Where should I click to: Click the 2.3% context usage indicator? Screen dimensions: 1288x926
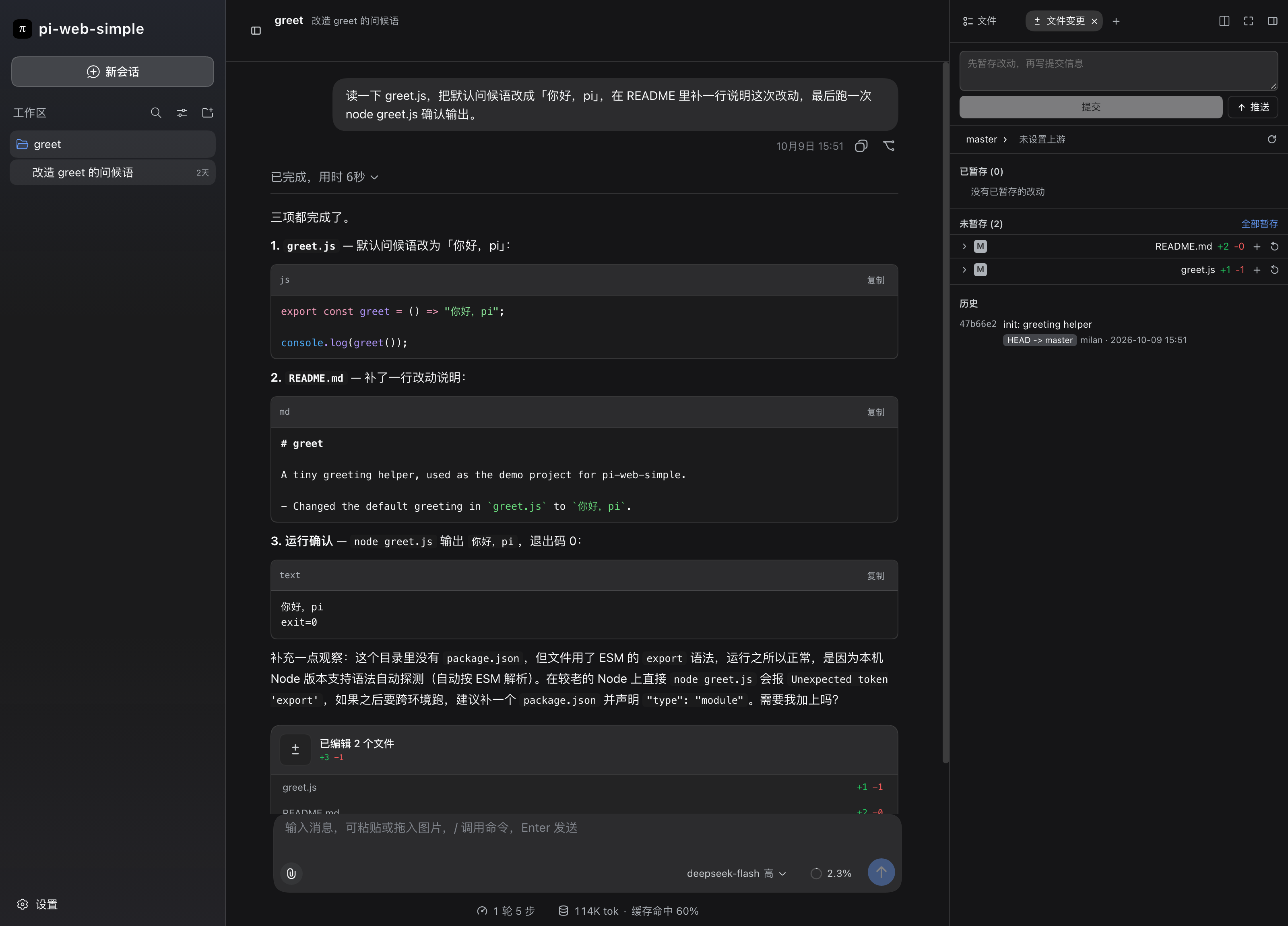pyautogui.click(x=831, y=873)
